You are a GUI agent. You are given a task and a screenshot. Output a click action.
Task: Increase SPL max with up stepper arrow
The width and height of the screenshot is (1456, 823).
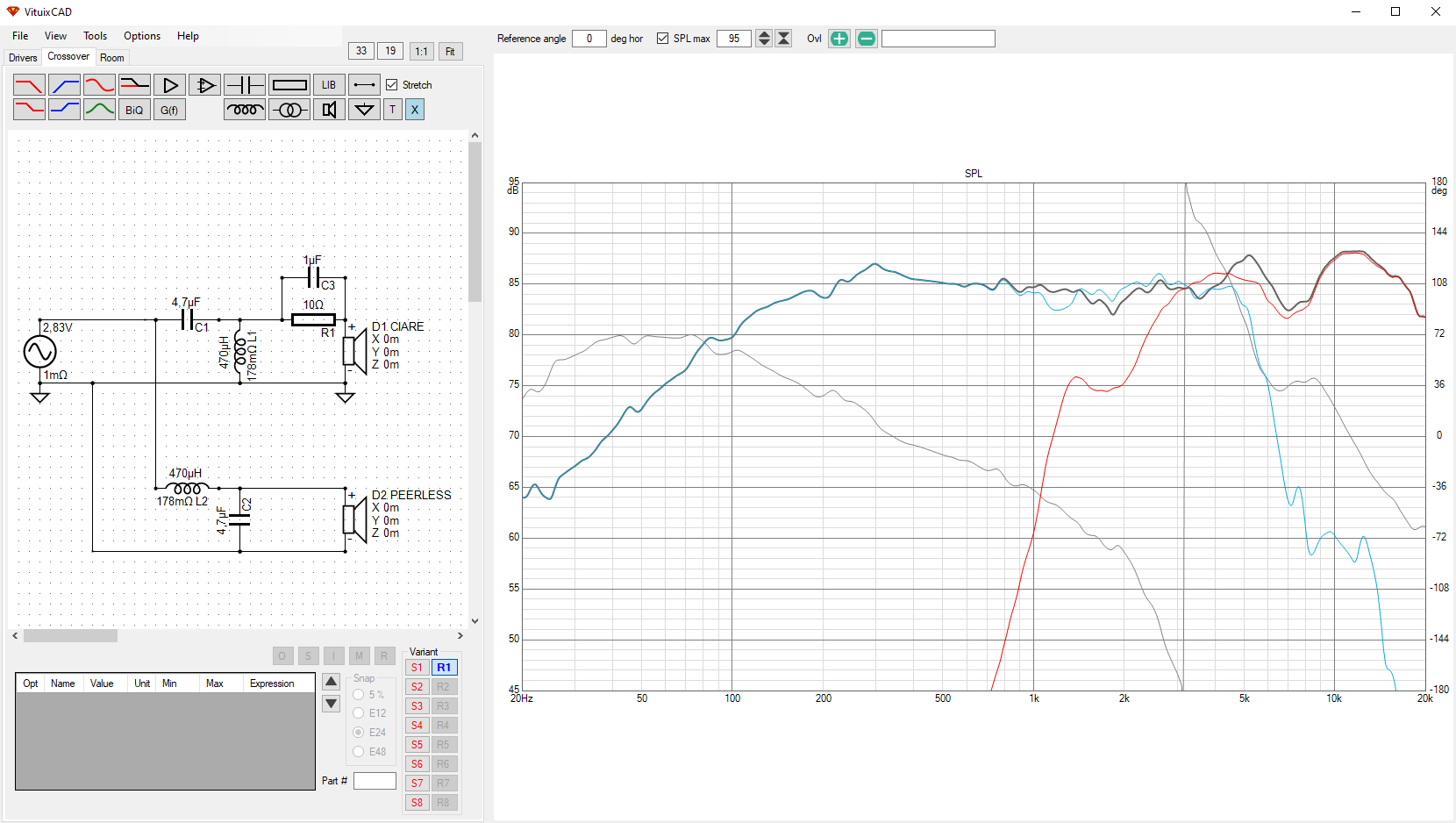coord(764,34)
